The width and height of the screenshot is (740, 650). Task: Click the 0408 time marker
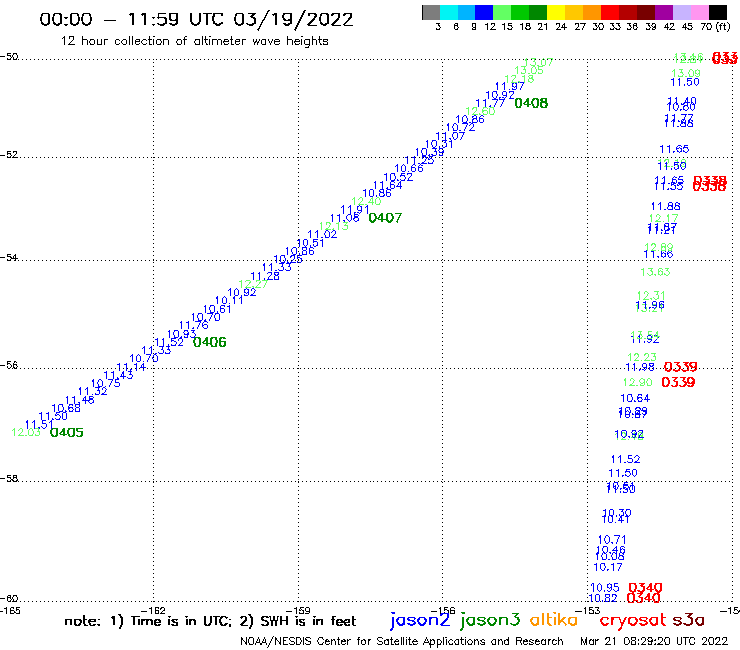click(x=531, y=103)
